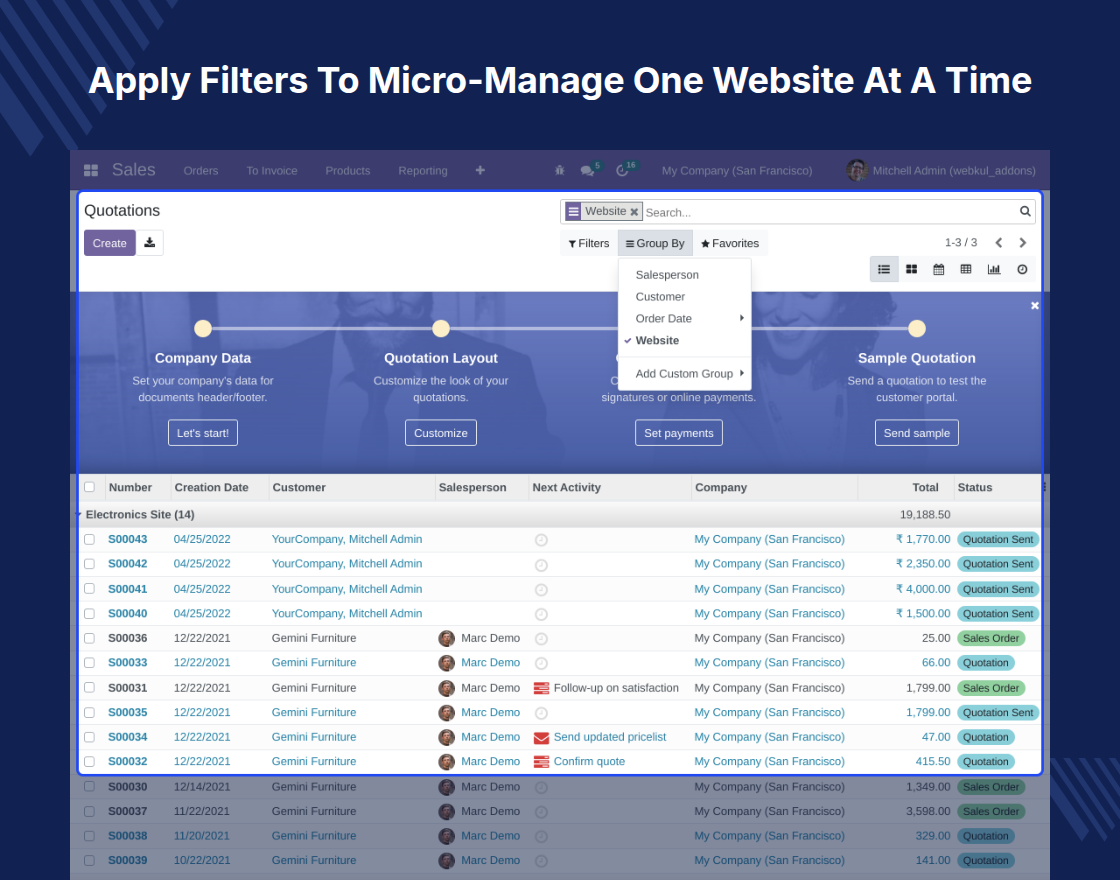Click the Quotation Layout step circle

[441, 329]
